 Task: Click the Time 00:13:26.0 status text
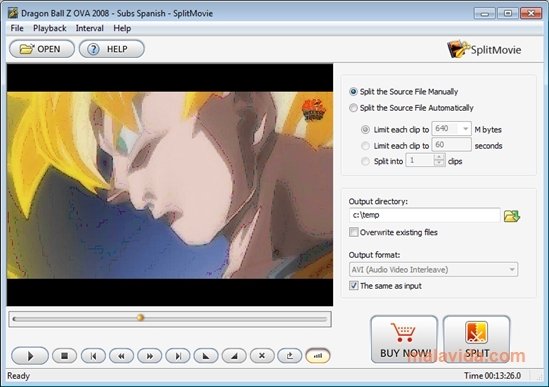492,376
